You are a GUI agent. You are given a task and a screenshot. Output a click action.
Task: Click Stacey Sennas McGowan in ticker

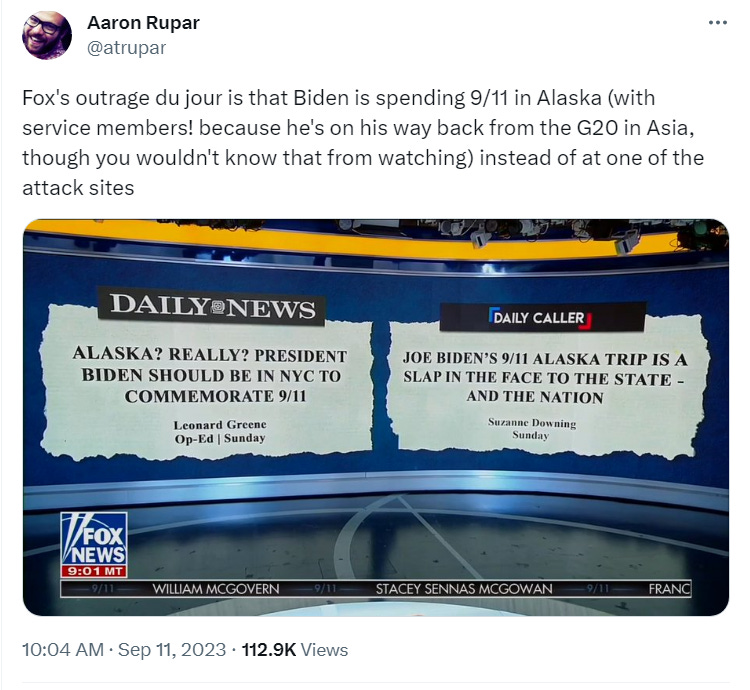[464, 589]
